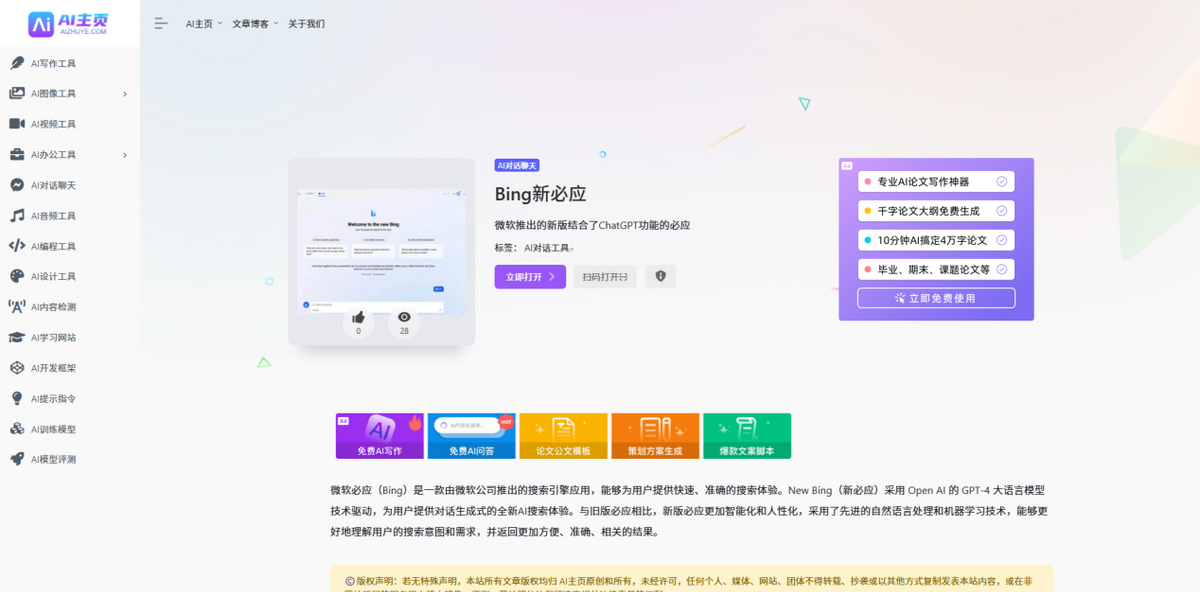1200x592 pixels.
Task: Click the AI主页 logo
Action: click(x=70, y=23)
